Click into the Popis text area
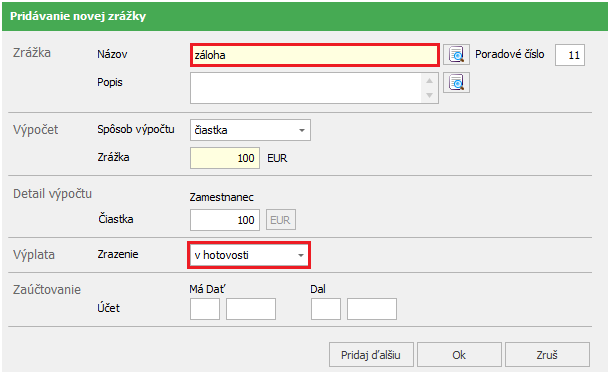Image resolution: width=610 pixels, height=374 pixels. [306, 88]
